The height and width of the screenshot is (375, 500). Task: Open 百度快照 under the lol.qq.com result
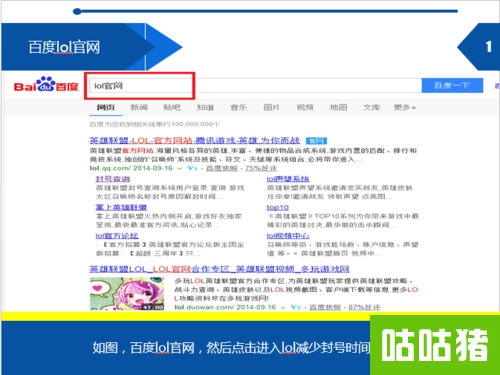pos(222,168)
